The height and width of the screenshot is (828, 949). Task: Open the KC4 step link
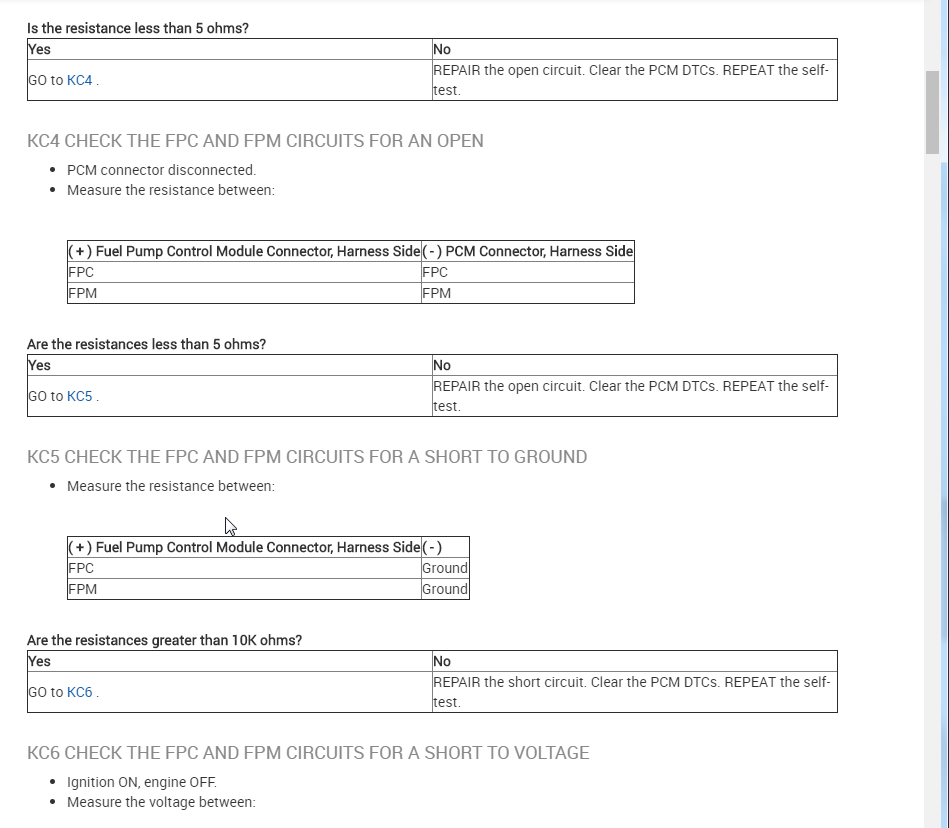79,80
